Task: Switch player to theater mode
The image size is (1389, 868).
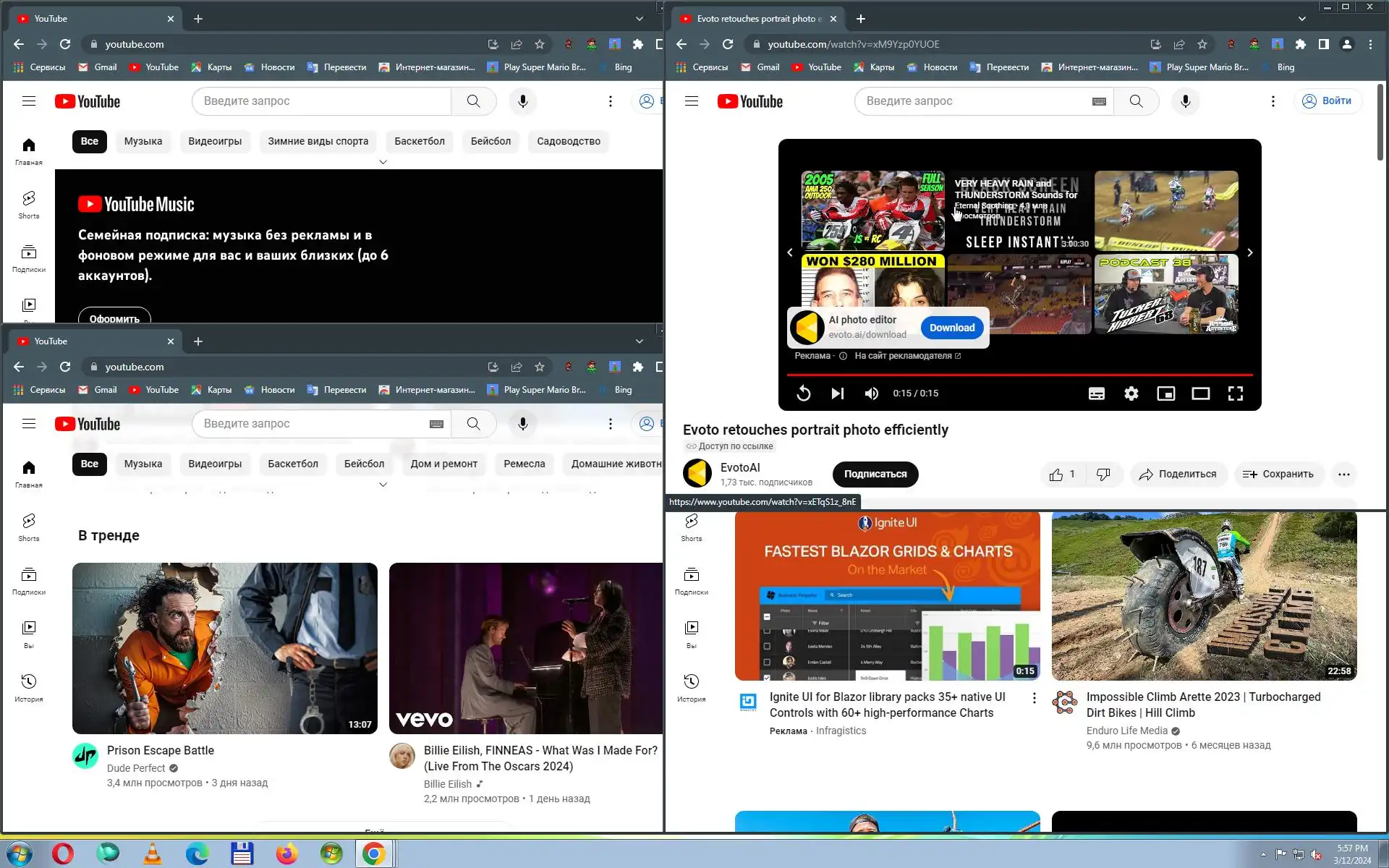Action: click(x=1200, y=393)
